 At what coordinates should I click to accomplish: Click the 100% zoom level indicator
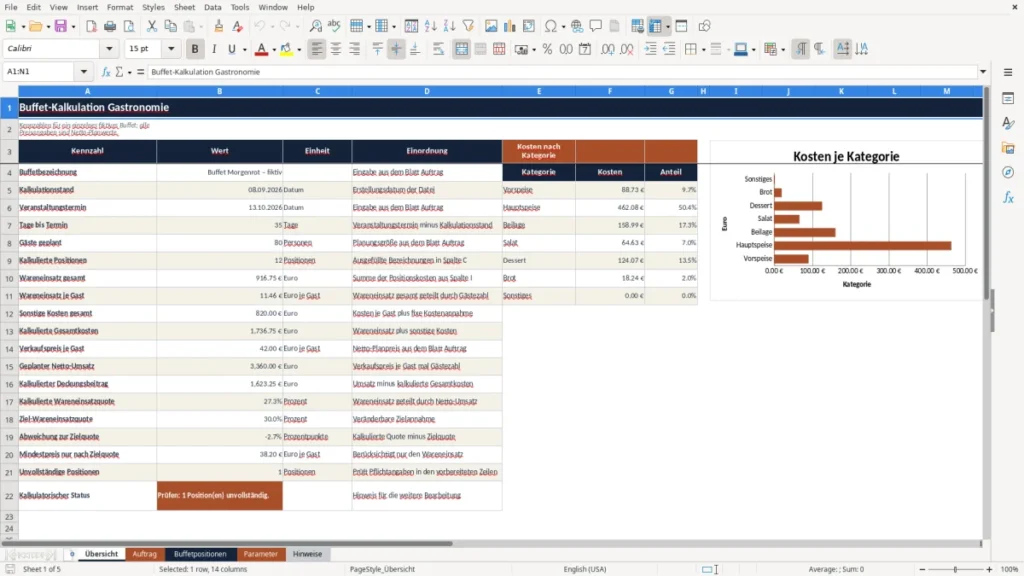pos(1010,569)
